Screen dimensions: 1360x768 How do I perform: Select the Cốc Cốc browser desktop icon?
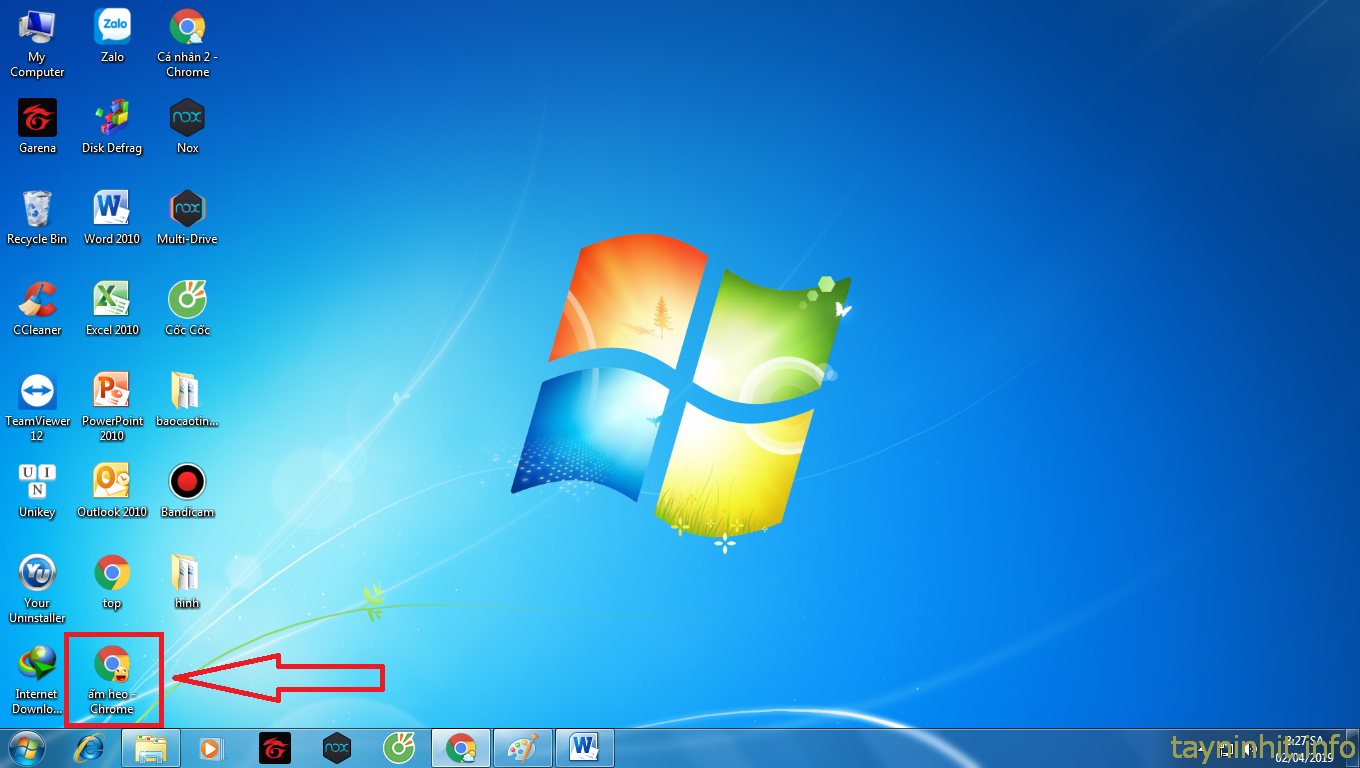tap(187, 300)
